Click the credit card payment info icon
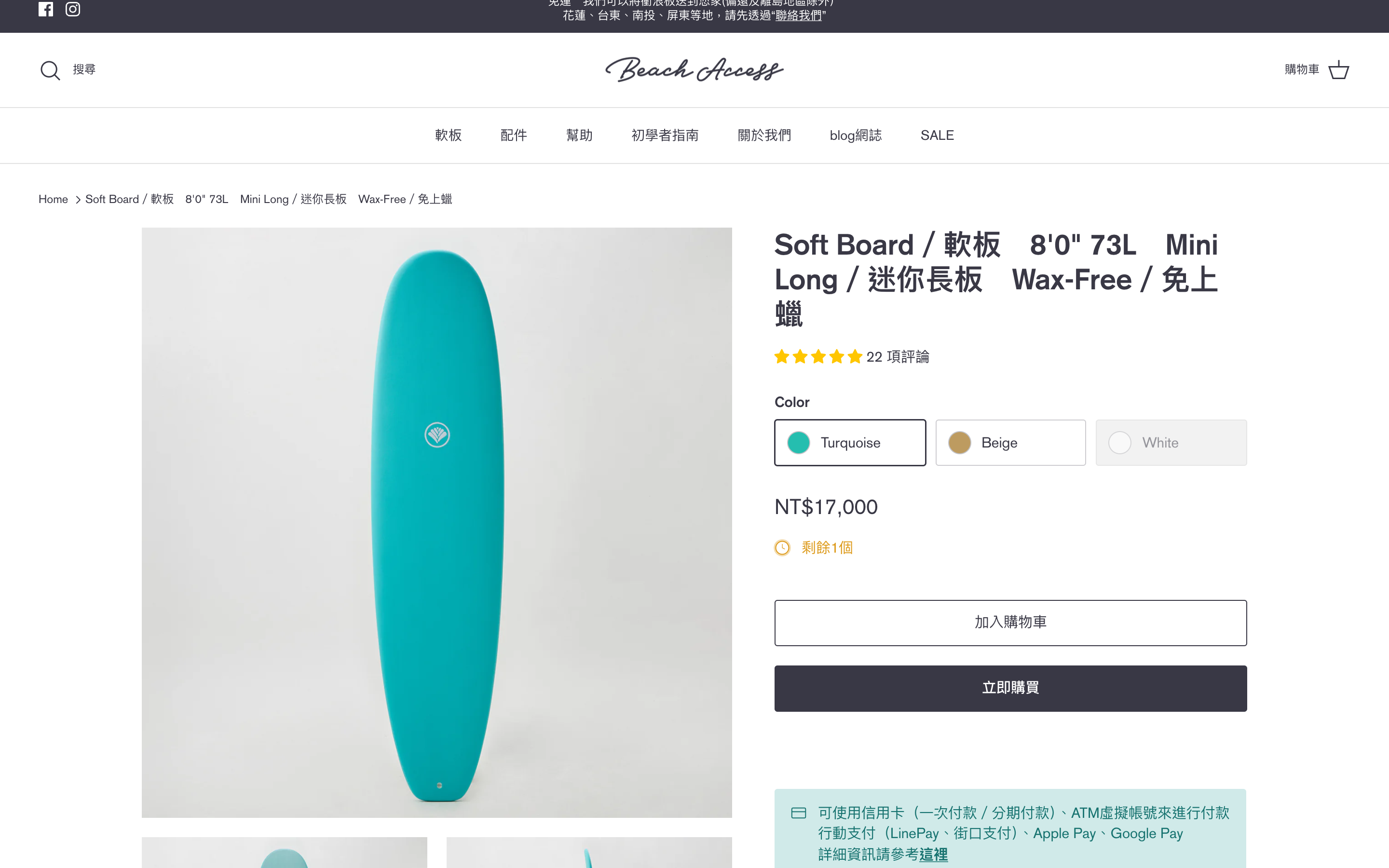The height and width of the screenshot is (868, 1389). [798, 813]
